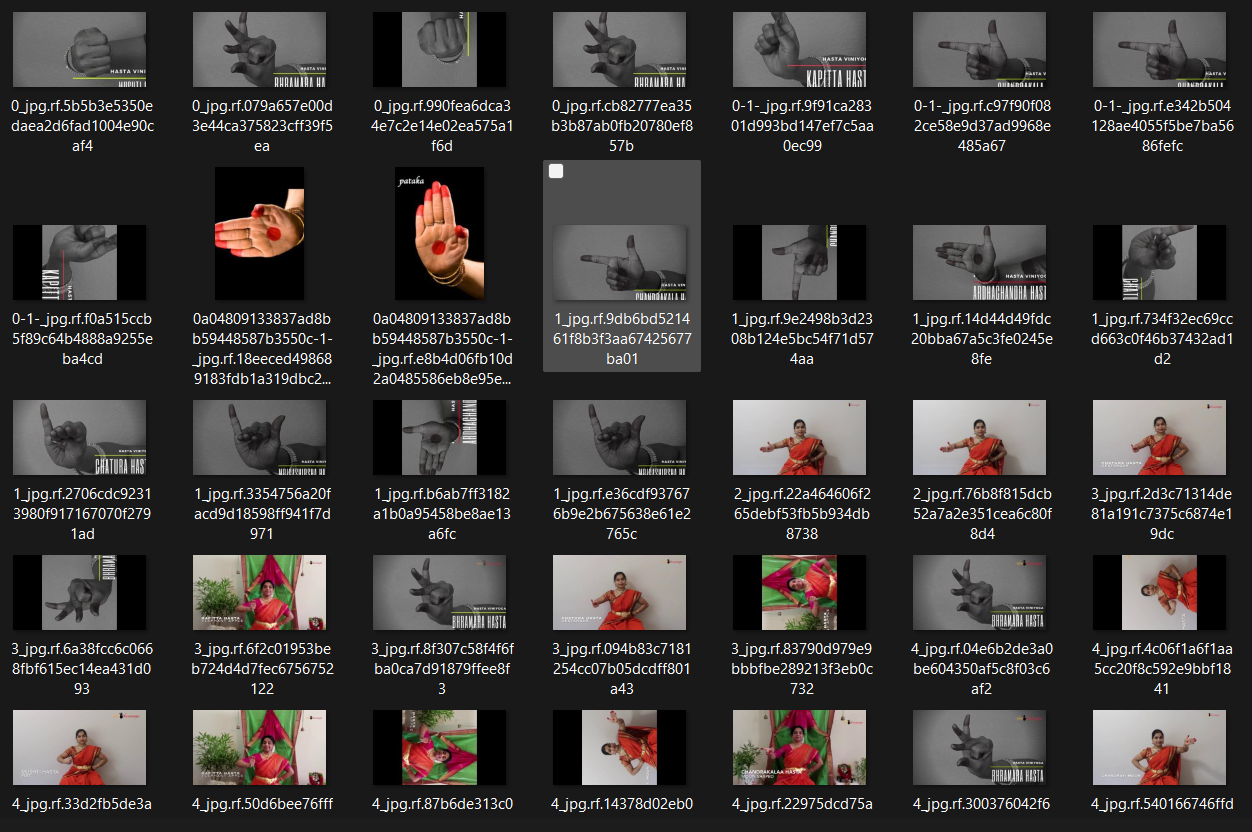Click the 0_jpg.rf.079a657e00d image thumbnail
The image size is (1252, 832).
coord(259,50)
